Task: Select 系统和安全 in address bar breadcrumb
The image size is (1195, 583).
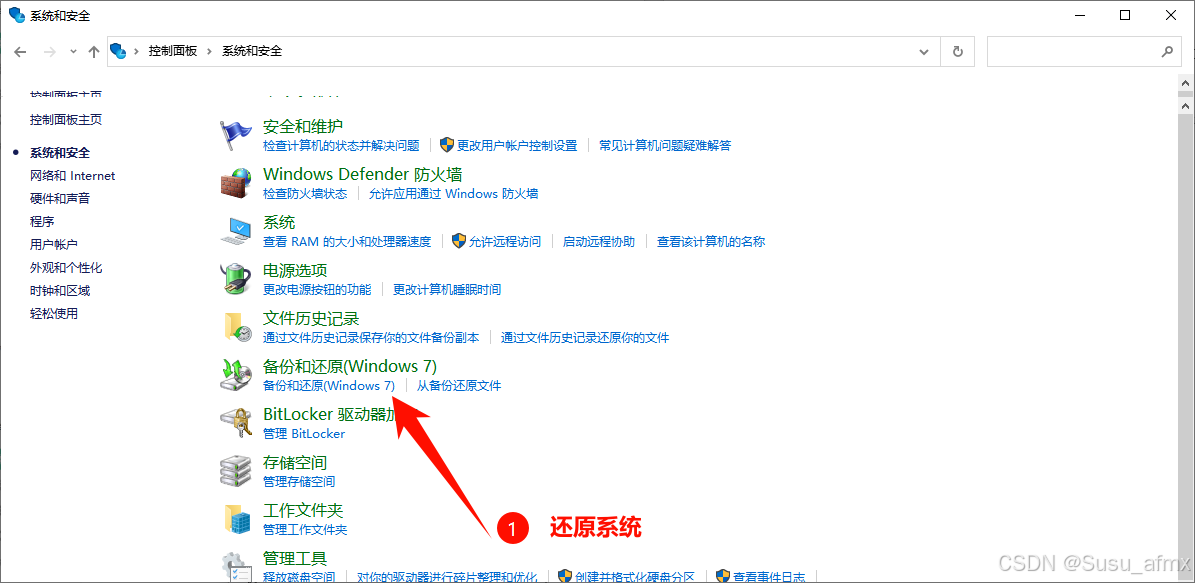Action: pyautogui.click(x=251, y=51)
